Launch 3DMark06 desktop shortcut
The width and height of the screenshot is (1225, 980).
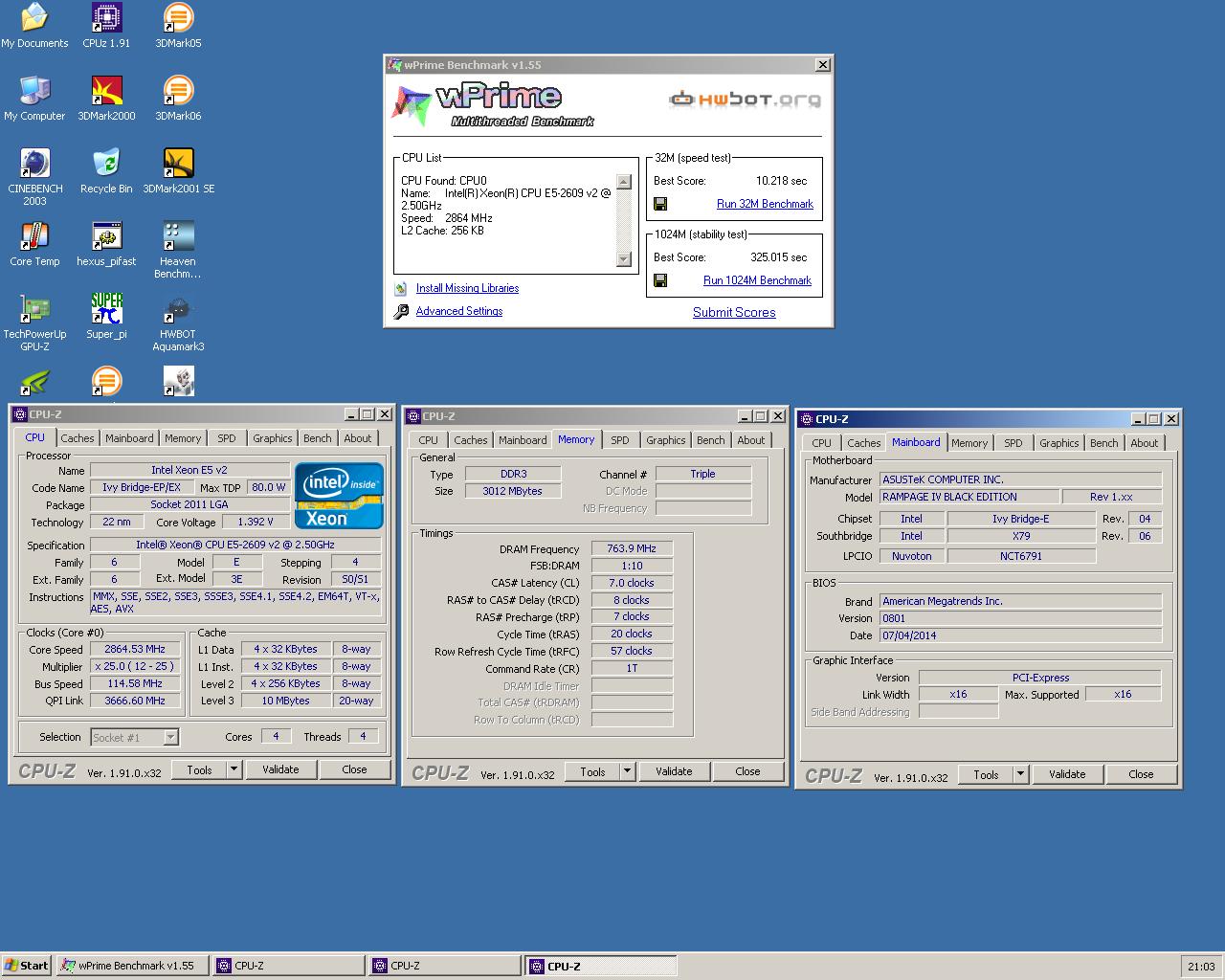pyautogui.click(x=178, y=99)
